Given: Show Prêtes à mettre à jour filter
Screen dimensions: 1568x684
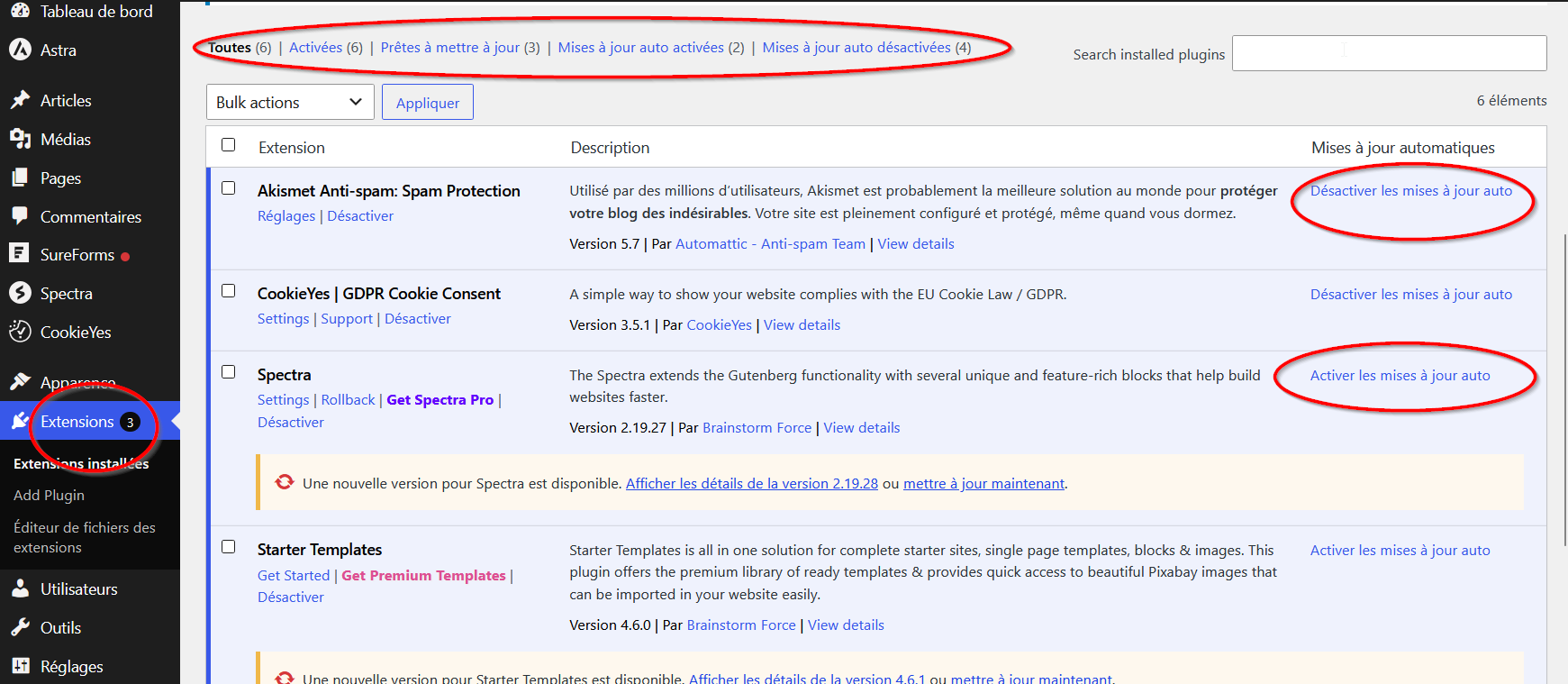Looking at the screenshot, I should tap(460, 47).
